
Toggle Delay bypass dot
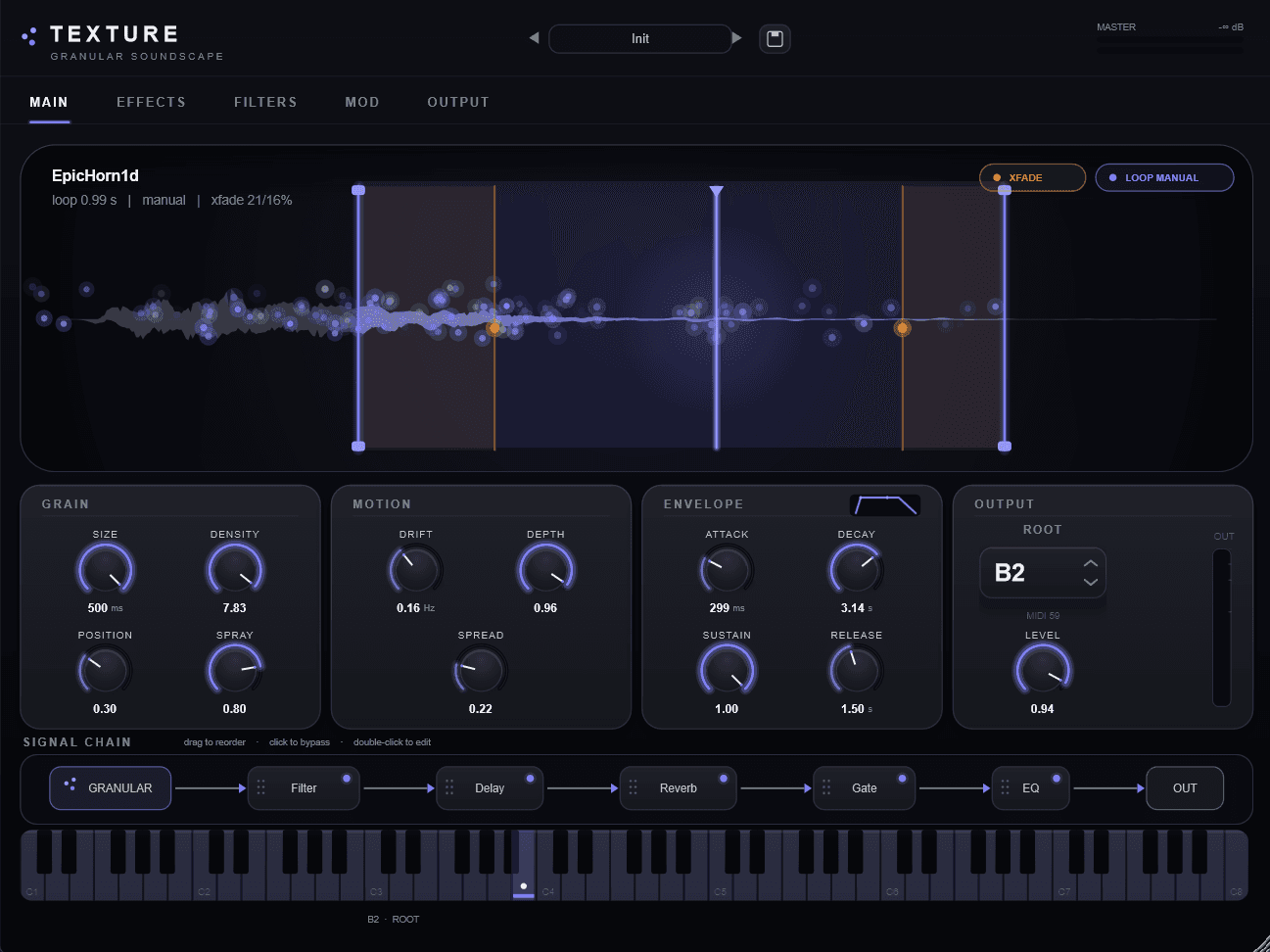(x=530, y=779)
